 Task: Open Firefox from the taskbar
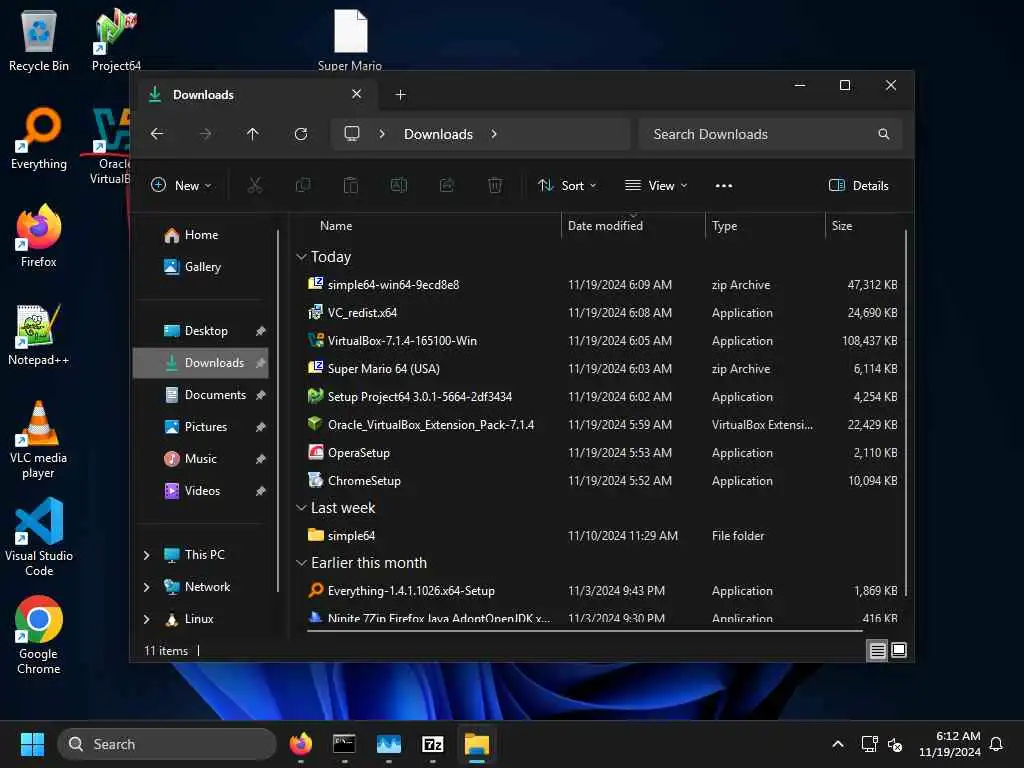point(301,744)
